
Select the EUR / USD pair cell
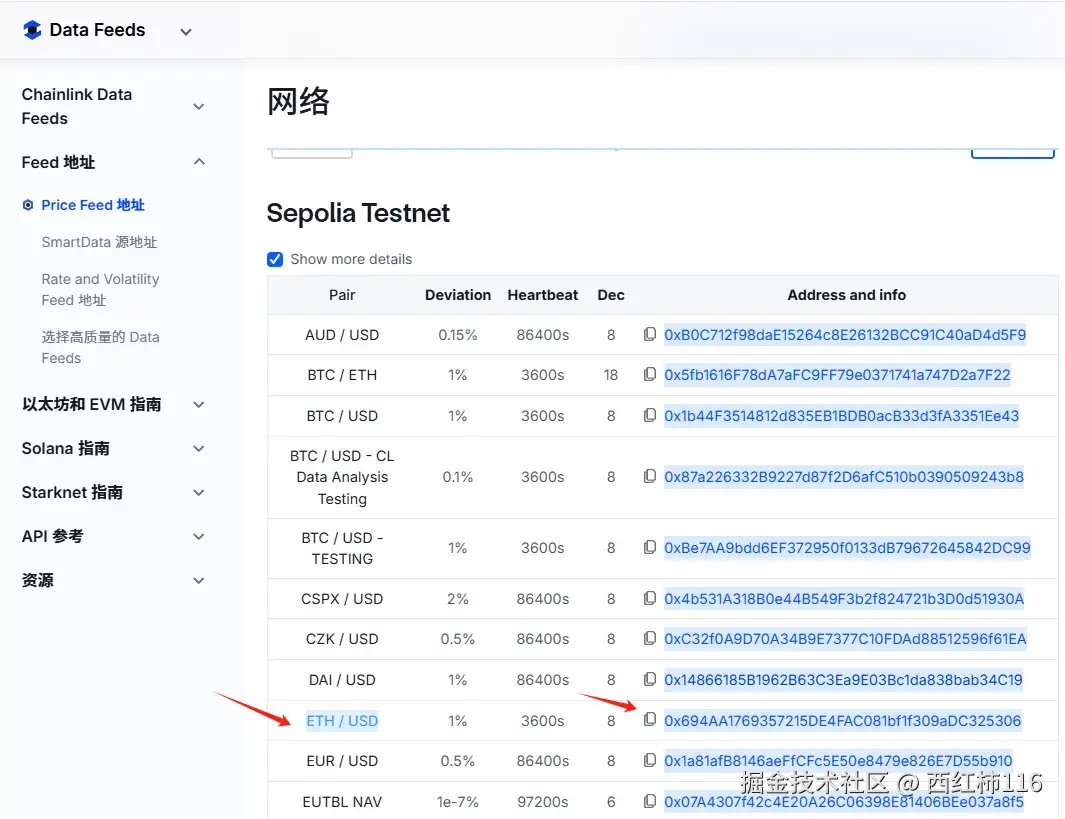point(342,761)
